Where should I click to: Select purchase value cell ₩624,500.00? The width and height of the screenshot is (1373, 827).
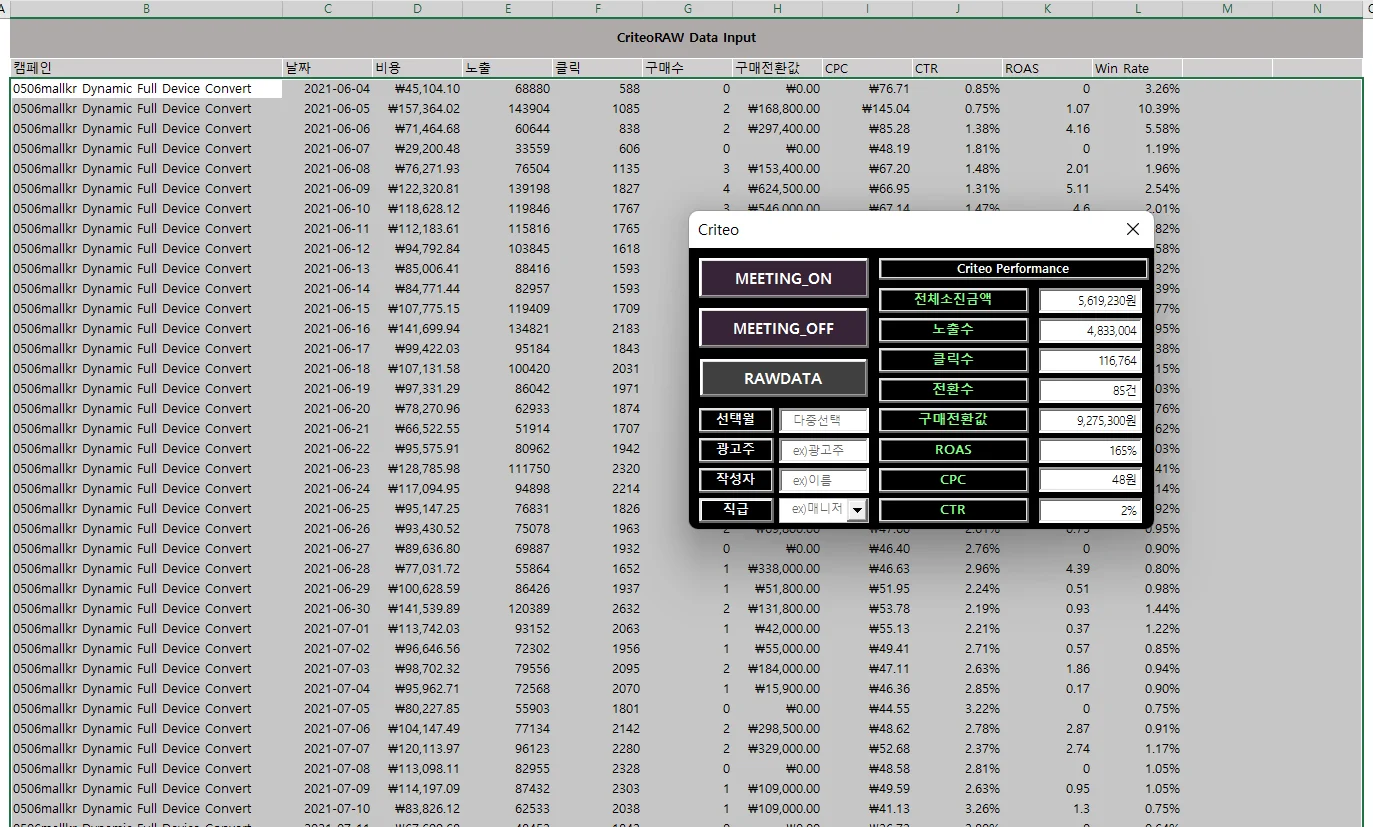click(x=777, y=188)
